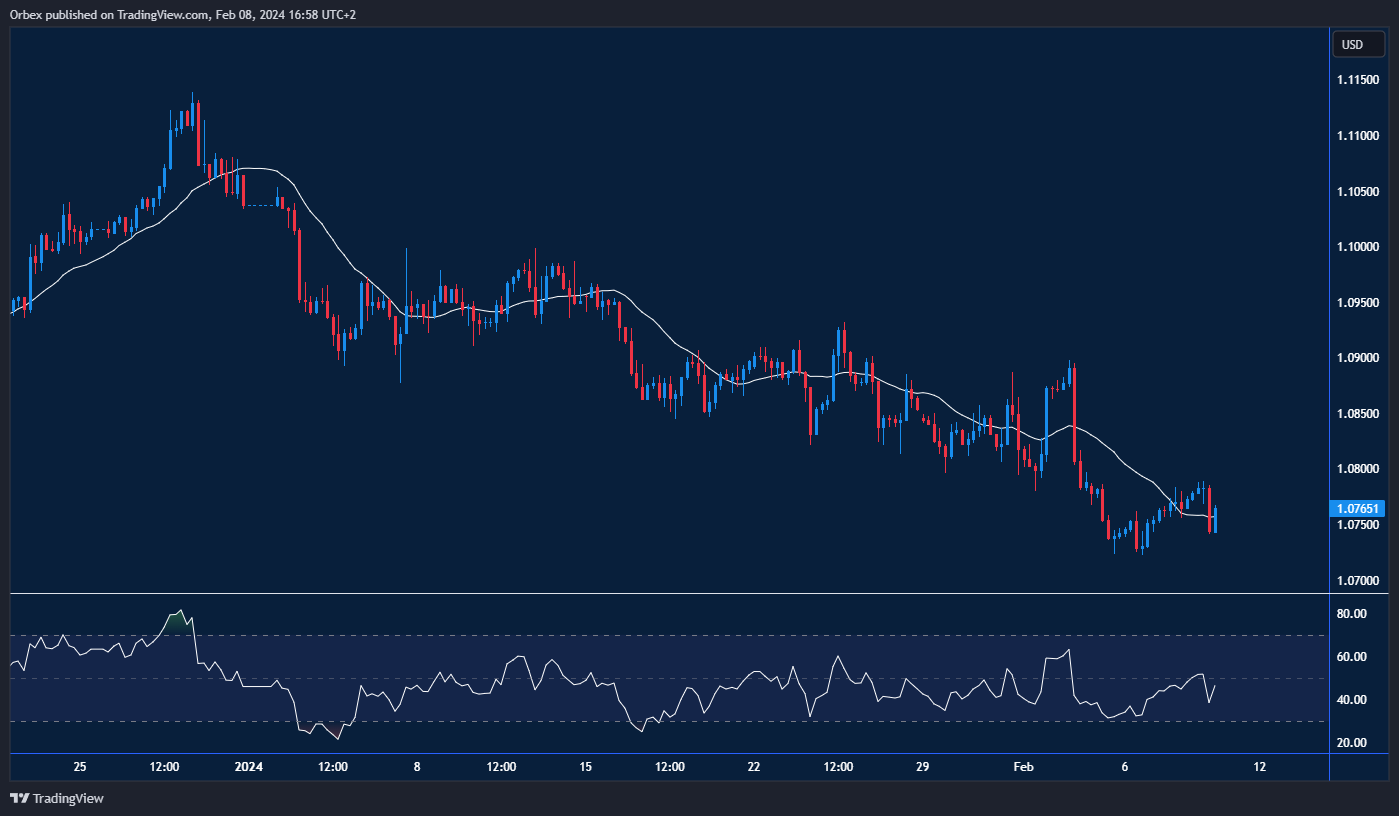Click the 25 date label on the time axis
1399x816 pixels.
(x=79, y=767)
